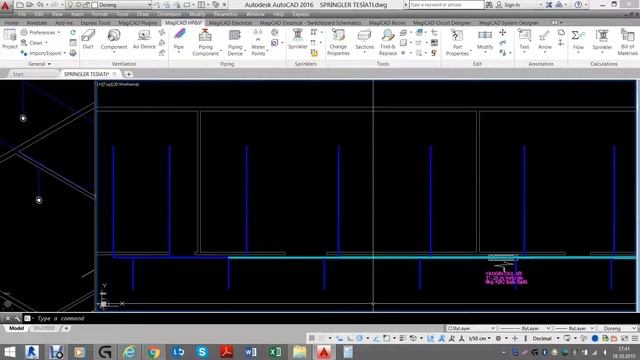The height and width of the screenshot is (360, 640).
Task: Open the MagiCAD Circuit Designer tab
Action: tap(442, 23)
